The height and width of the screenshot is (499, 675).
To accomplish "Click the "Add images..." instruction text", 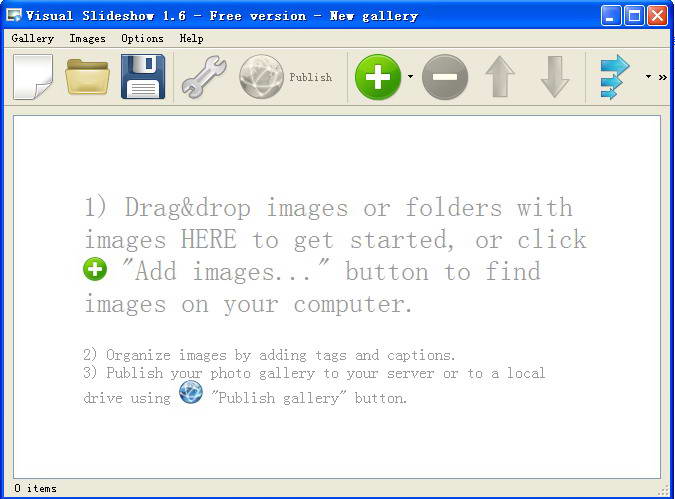I will coord(225,272).
